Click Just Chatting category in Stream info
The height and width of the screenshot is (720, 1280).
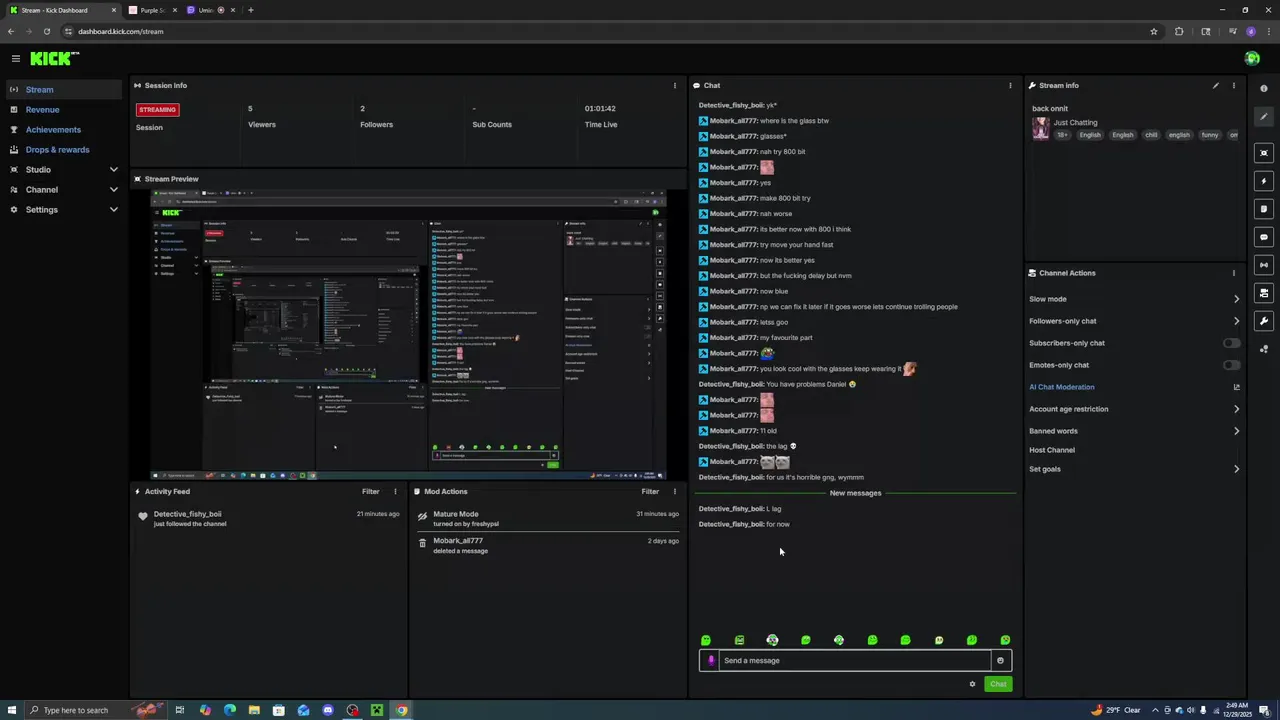tap(1075, 122)
